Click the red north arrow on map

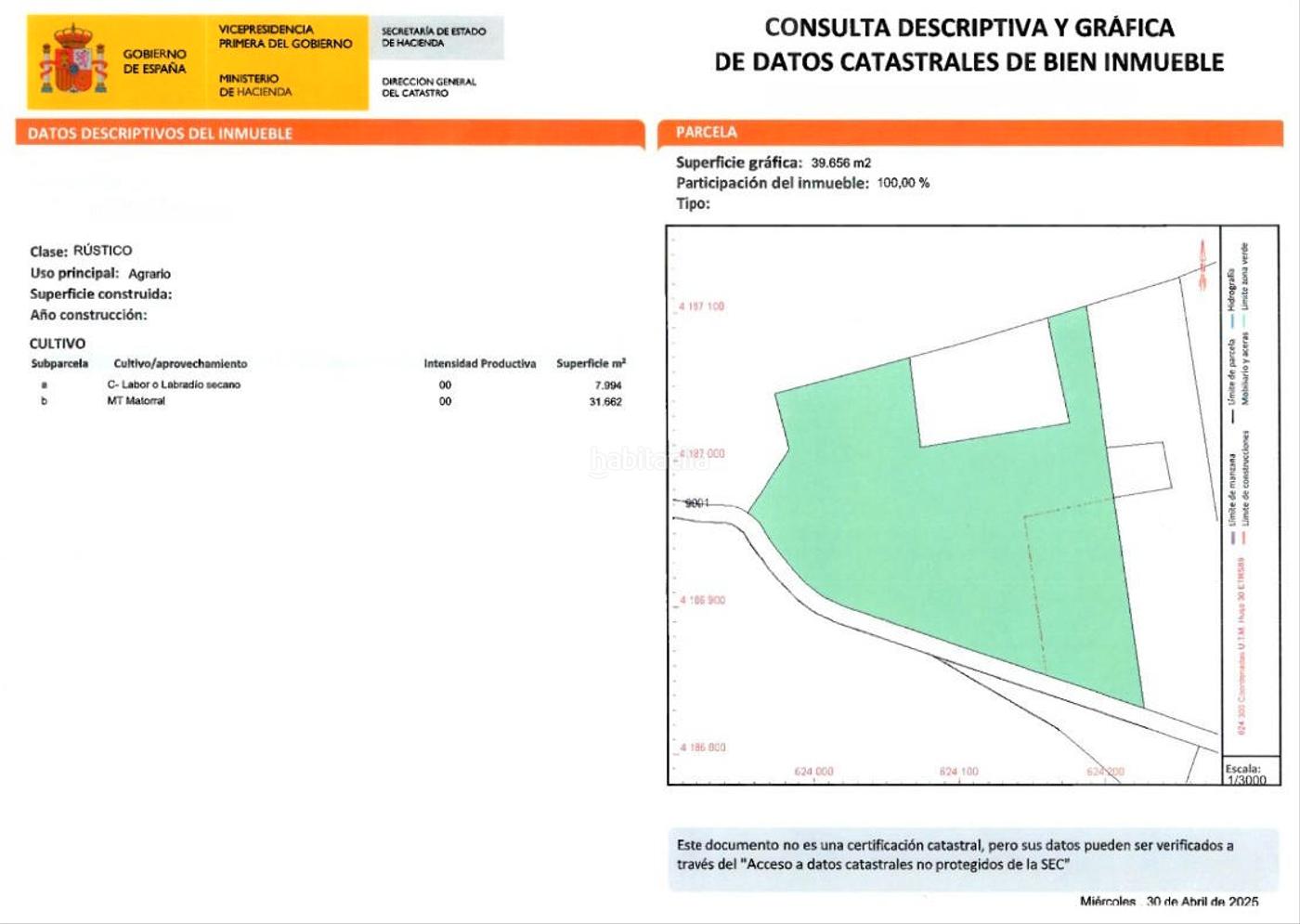1202,264
